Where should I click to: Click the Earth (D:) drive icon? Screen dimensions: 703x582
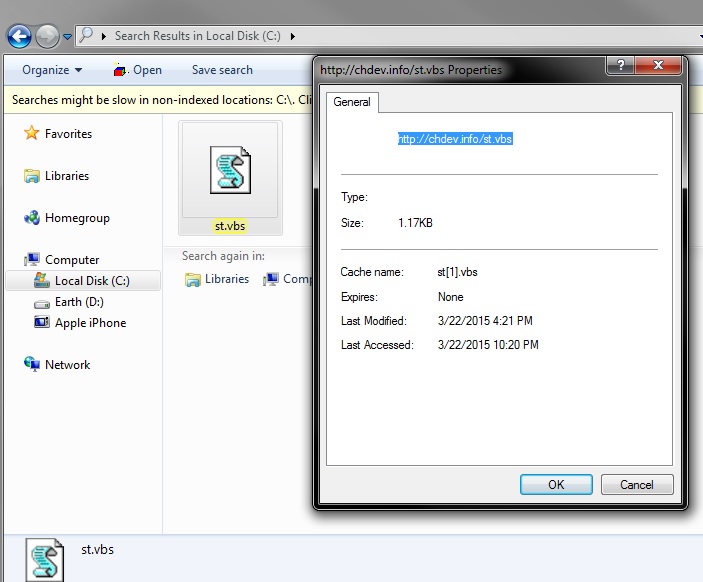(x=42, y=304)
